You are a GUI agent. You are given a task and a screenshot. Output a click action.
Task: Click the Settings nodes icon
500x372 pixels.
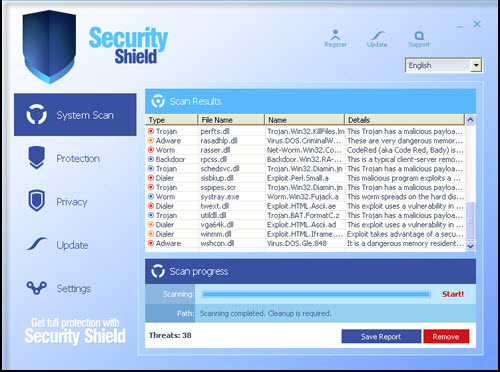coord(36,288)
